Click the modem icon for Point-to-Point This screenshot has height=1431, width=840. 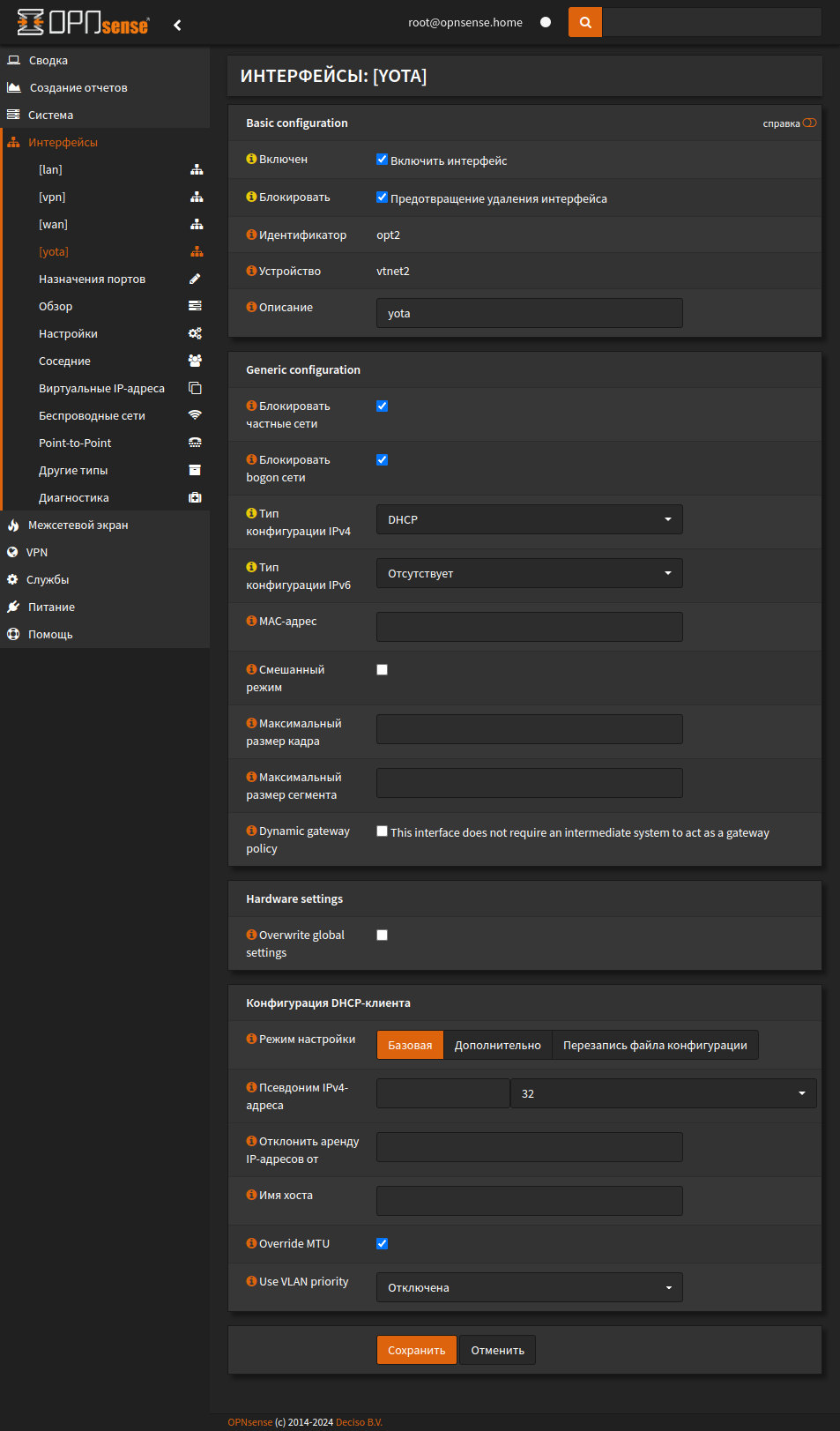(x=195, y=443)
